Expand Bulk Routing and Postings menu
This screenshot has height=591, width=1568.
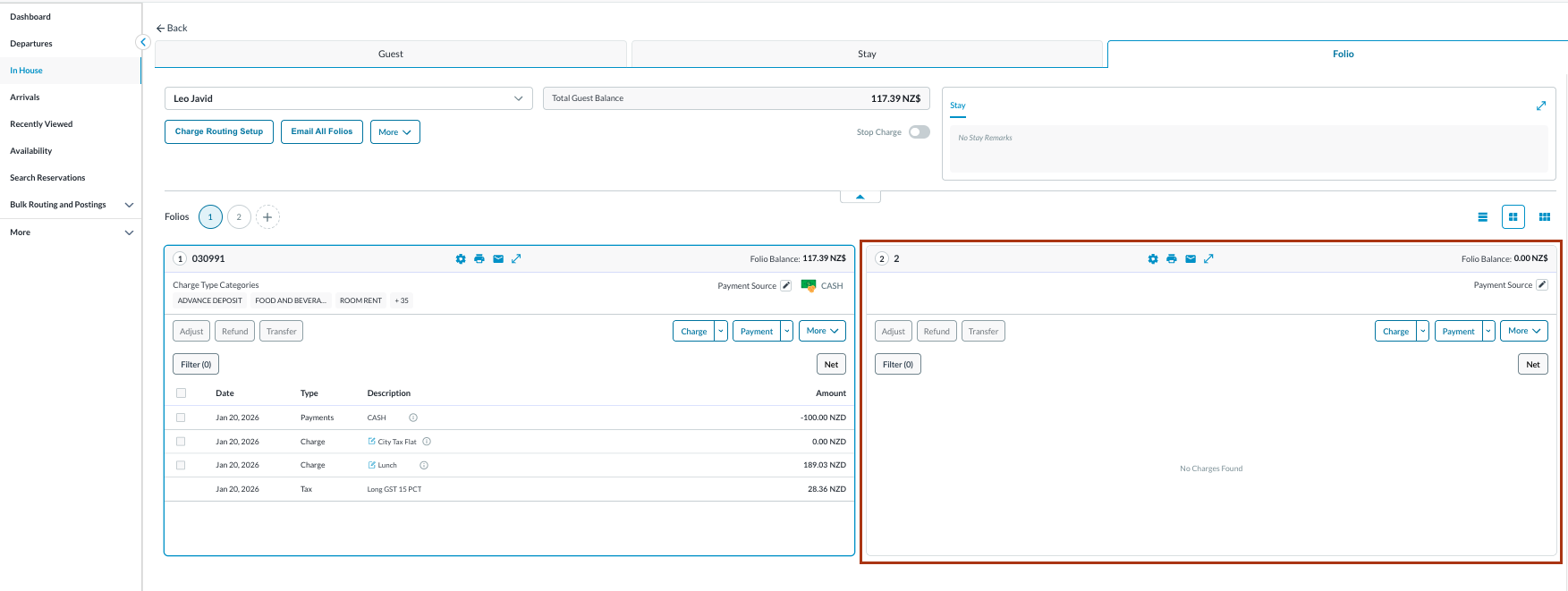pos(129,205)
